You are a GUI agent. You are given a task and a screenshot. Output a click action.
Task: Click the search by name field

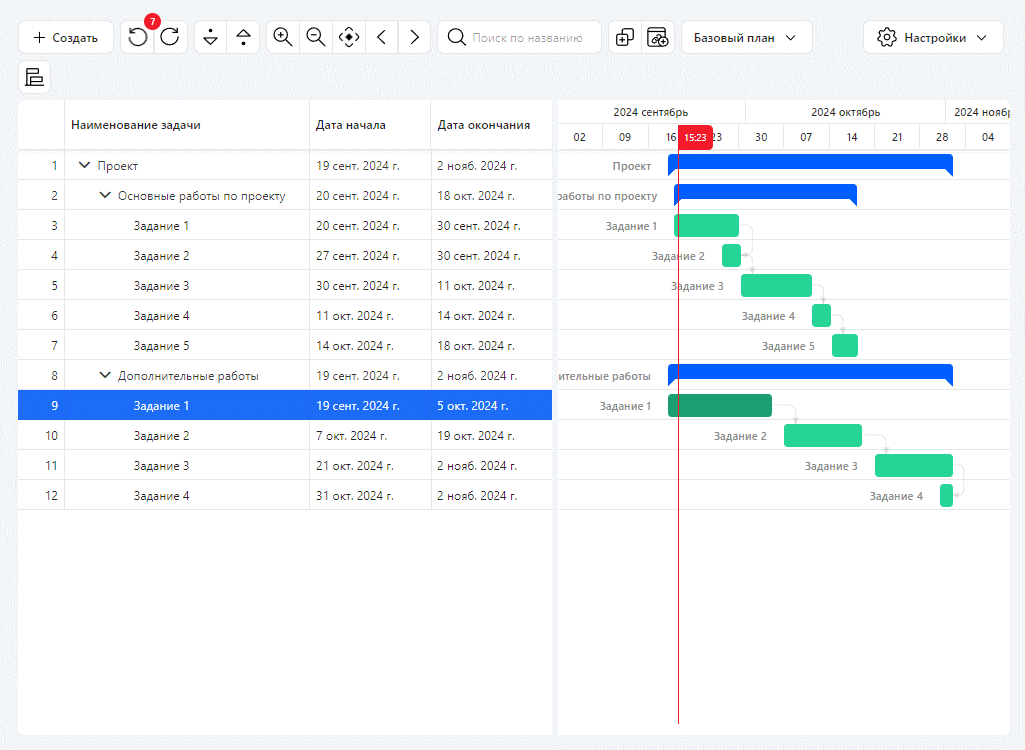(x=520, y=37)
